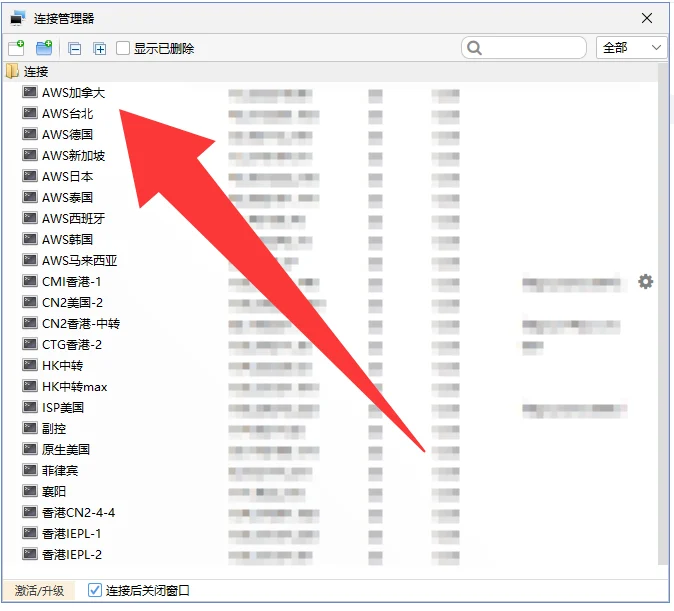674x611 pixels.
Task: Select the AWS加拿大 connection name
Action: coord(74,92)
